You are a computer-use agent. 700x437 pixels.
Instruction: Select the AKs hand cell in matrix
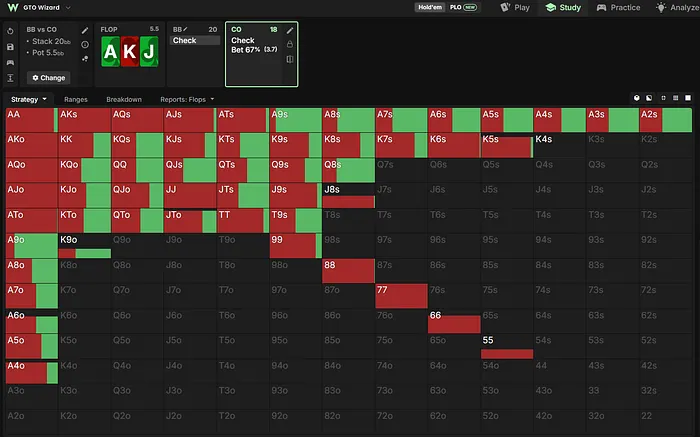coord(84,120)
